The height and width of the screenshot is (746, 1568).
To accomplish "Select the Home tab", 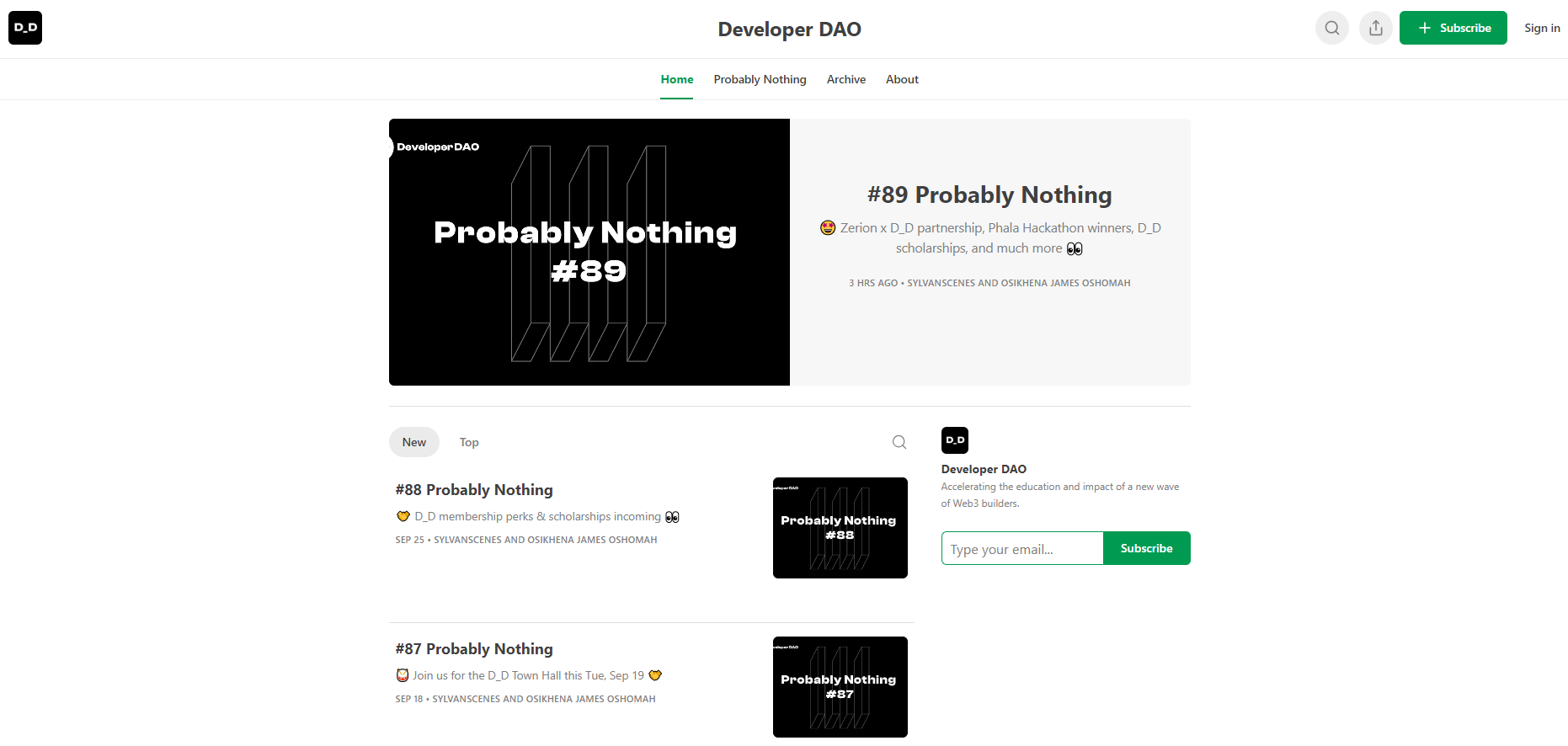I will click(677, 79).
